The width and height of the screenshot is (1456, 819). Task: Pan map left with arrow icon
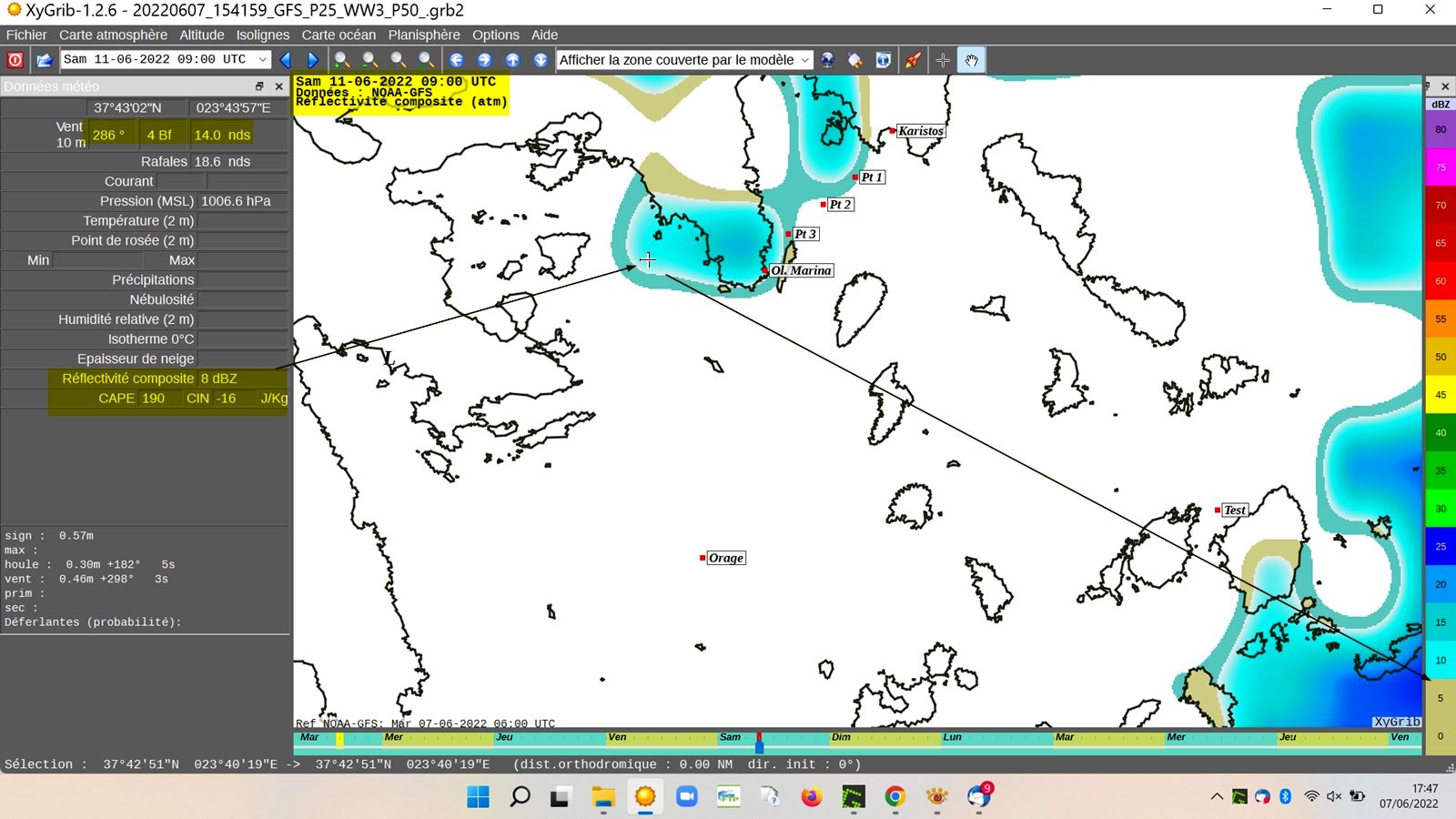[457, 60]
